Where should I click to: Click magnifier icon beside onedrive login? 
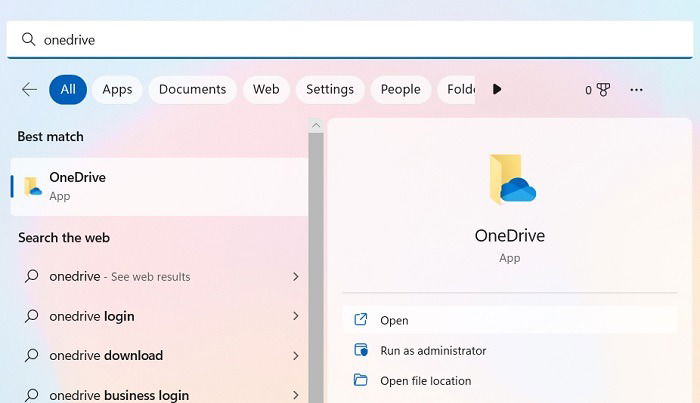click(32, 316)
